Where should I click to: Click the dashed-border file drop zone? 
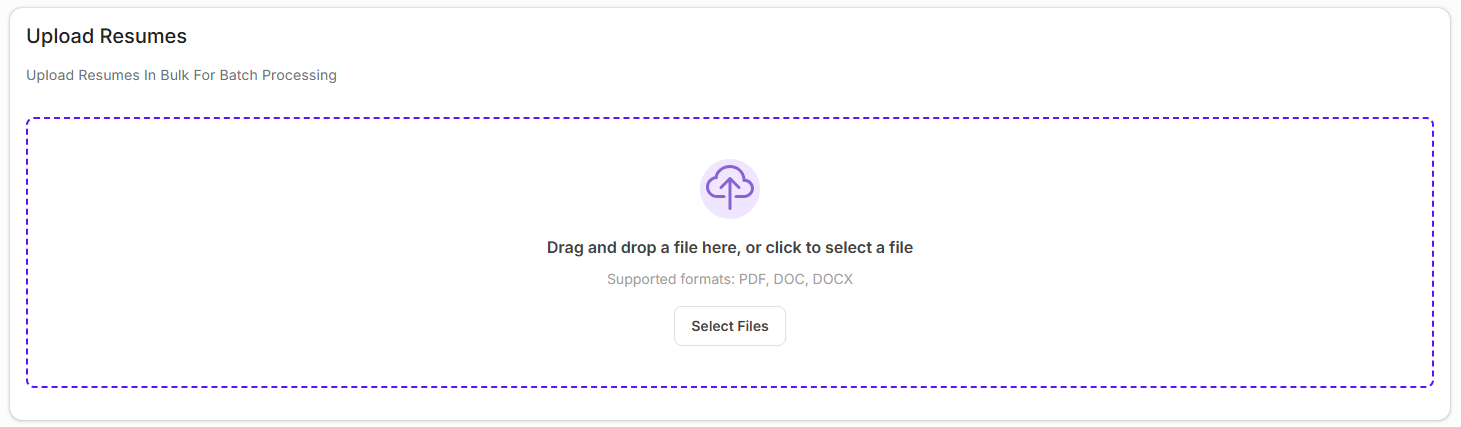[300, 250]
